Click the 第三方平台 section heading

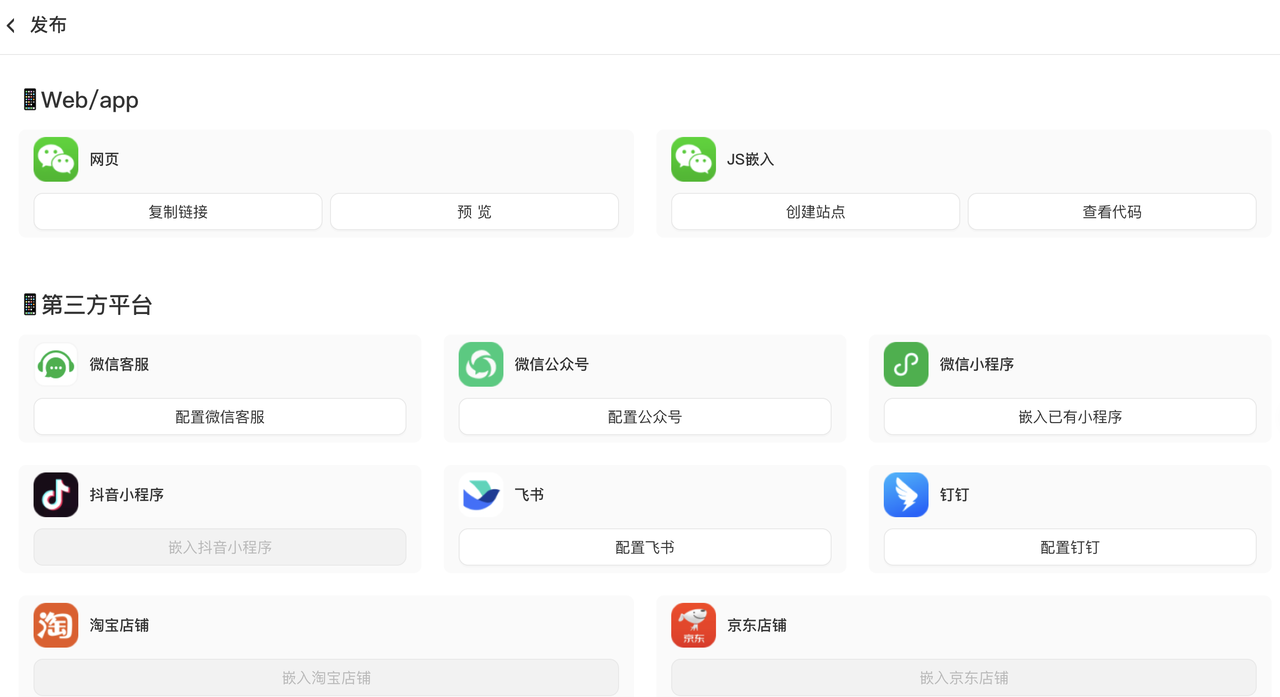pos(87,305)
